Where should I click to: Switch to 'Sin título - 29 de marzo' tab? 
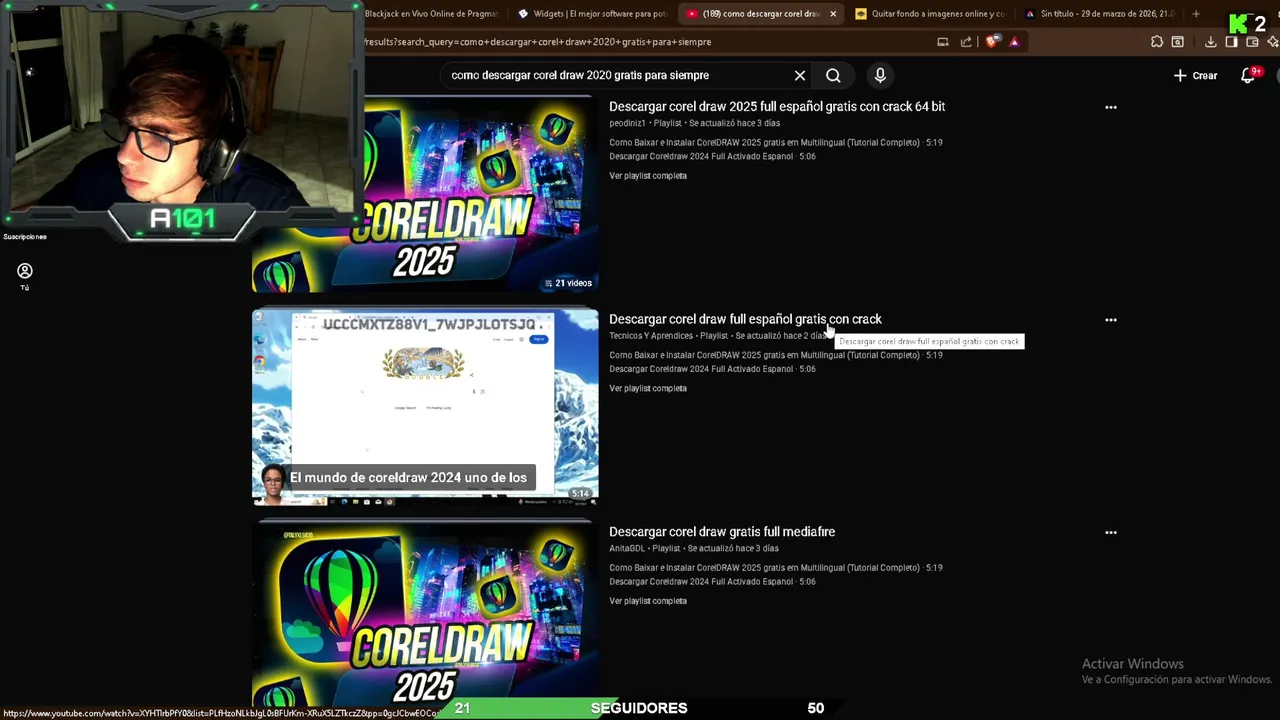pyautogui.click(x=1099, y=14)
